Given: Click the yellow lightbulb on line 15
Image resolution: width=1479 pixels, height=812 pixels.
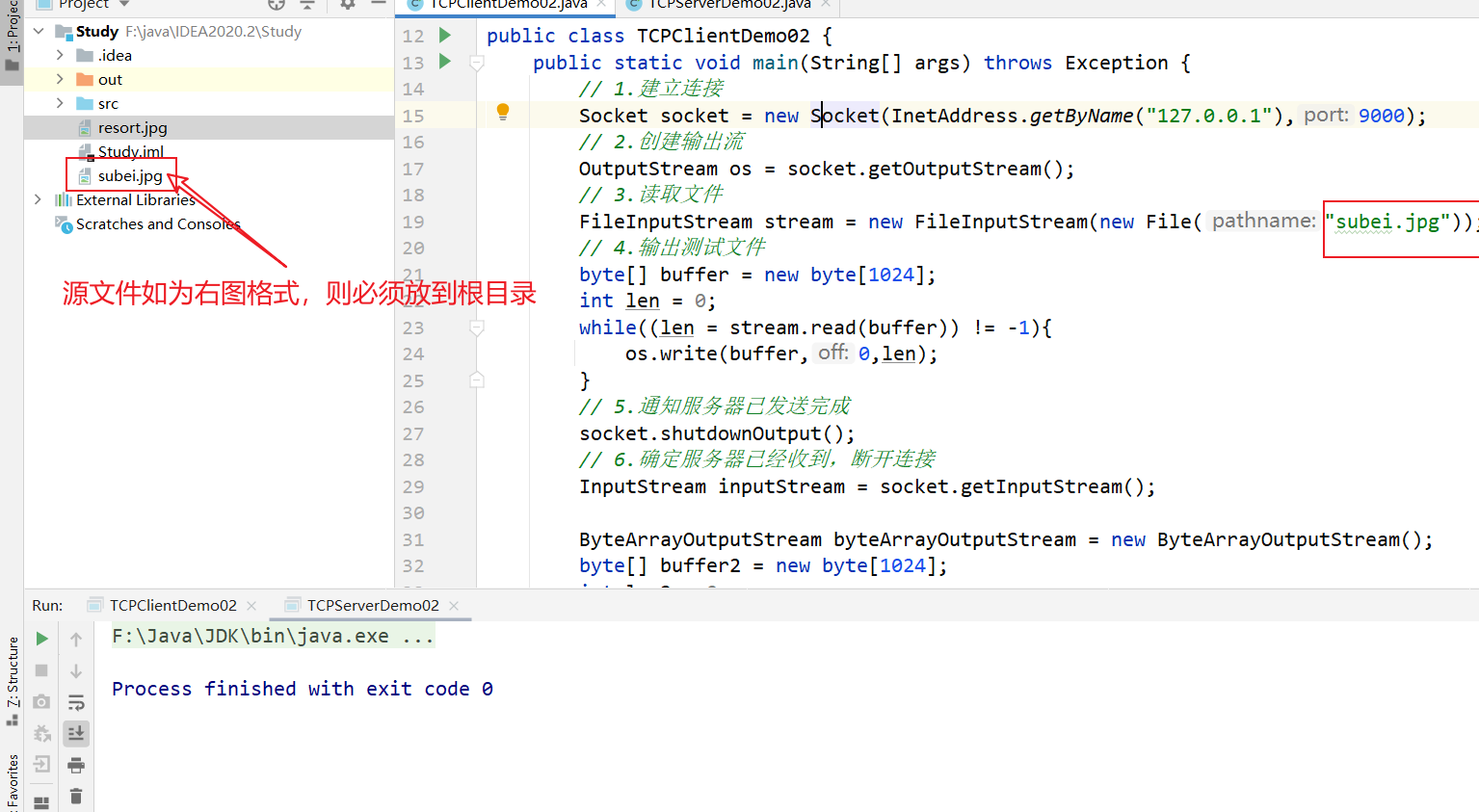Looking at the screenshot, I should (x=502, y=112).
